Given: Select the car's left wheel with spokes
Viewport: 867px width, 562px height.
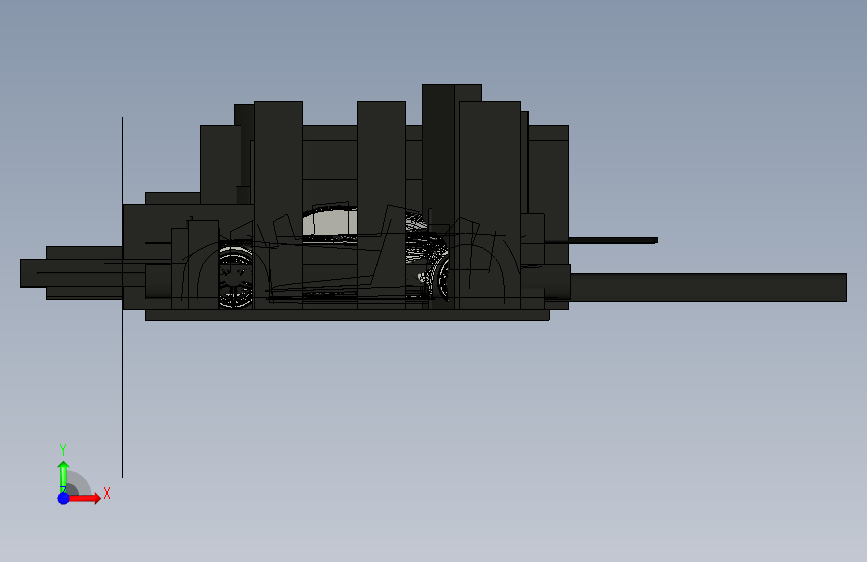Looking at the screenshot, I should (x=236, y=277).
